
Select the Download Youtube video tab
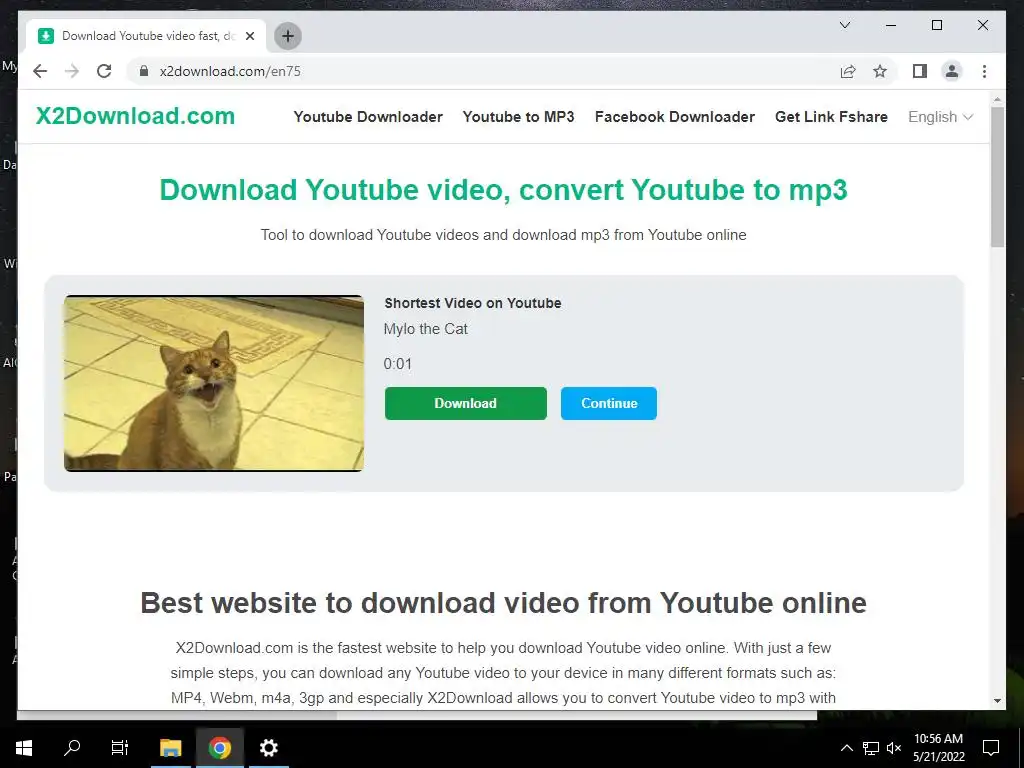(x=145, y=36)
